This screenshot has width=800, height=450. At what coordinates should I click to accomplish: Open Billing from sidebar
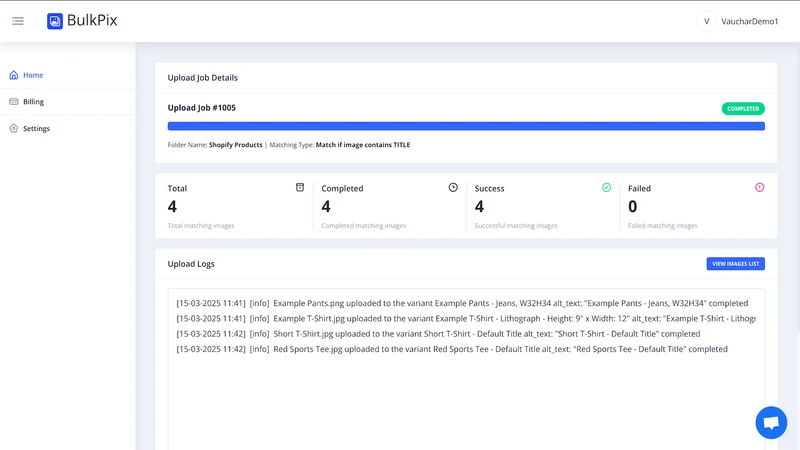33,102
